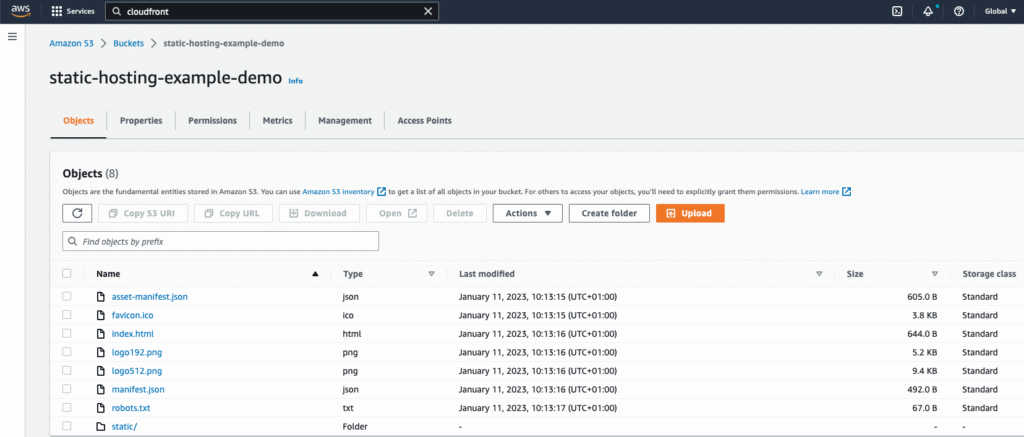Select the static/ folder checkbox
Screen dimensions: 1024x437
click(x=67, y=427)
